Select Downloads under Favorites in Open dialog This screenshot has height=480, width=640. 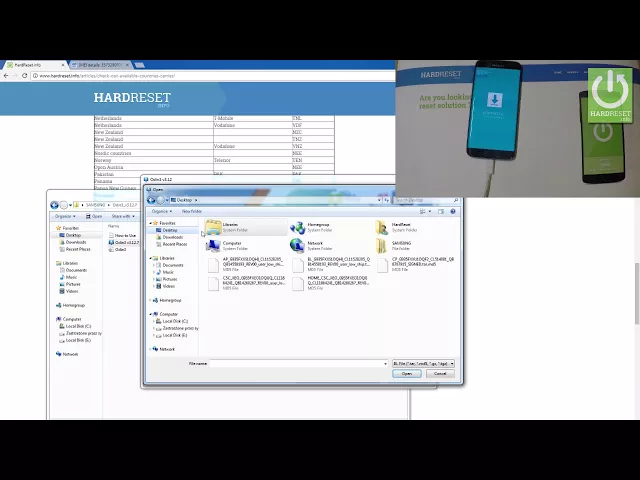pos(172,237)
